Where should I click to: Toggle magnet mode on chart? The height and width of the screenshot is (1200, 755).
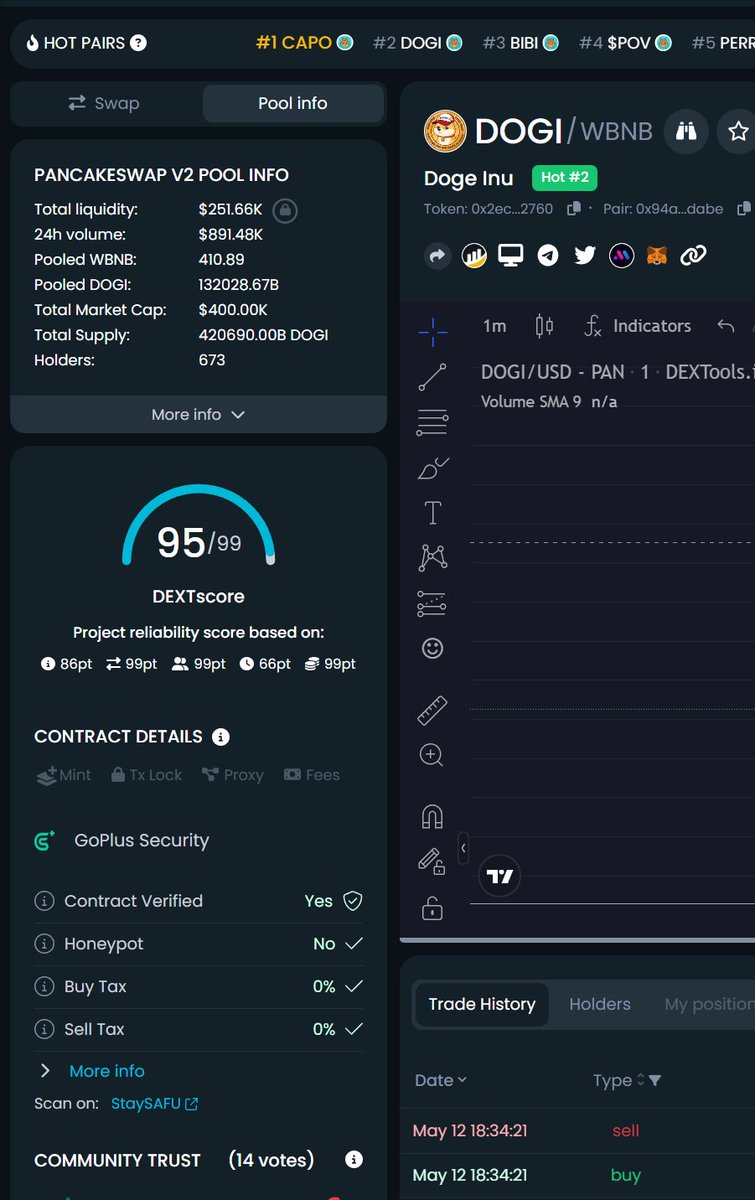(432, 816)
